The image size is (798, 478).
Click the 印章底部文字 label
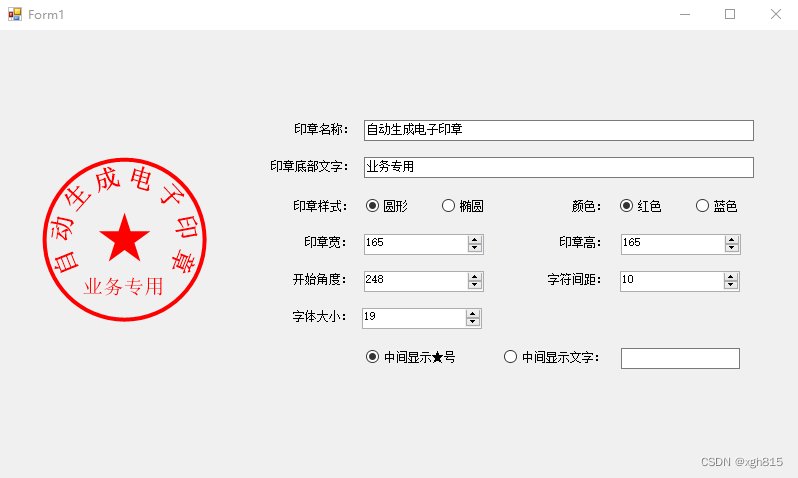pyautogui.click(x=309, y=166)
